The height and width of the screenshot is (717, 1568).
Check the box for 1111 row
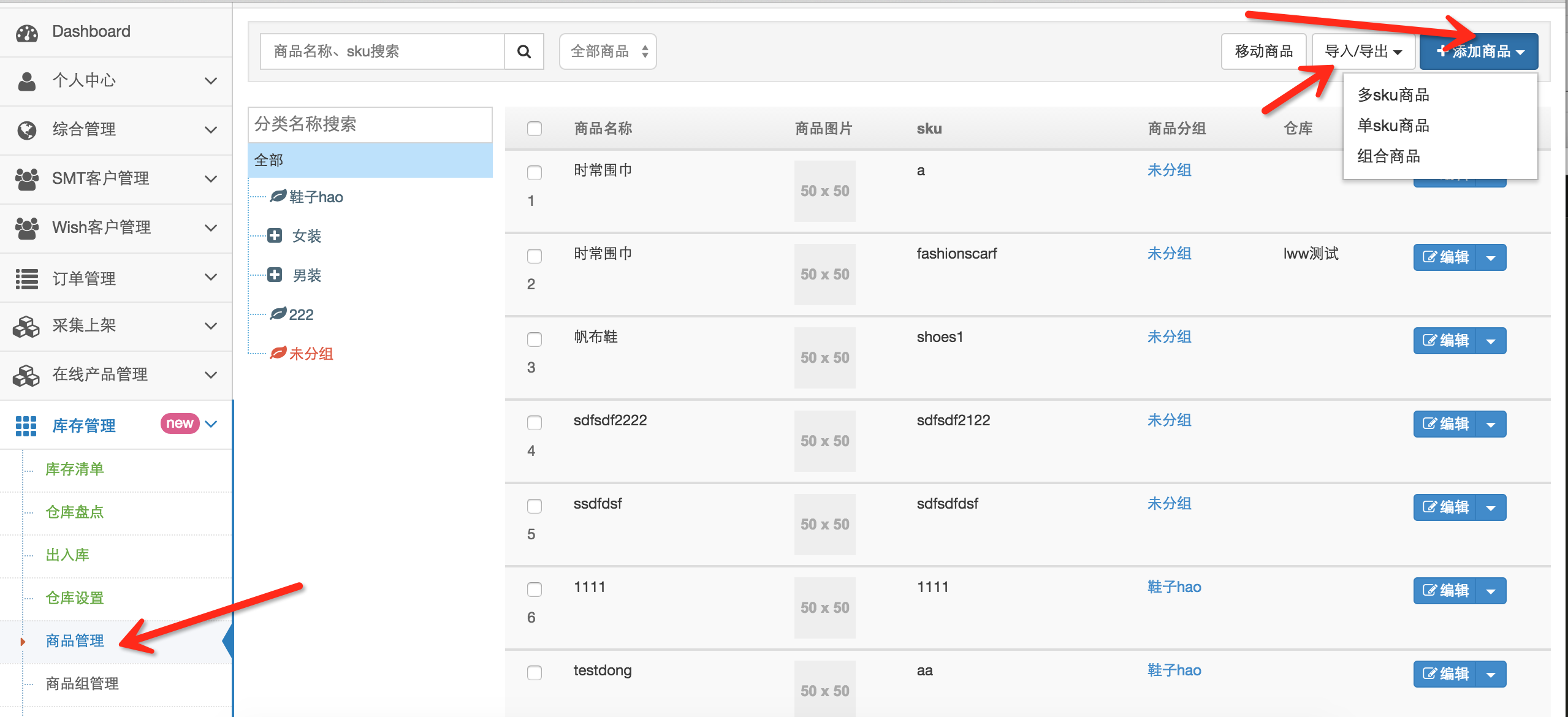click(535, 590)
